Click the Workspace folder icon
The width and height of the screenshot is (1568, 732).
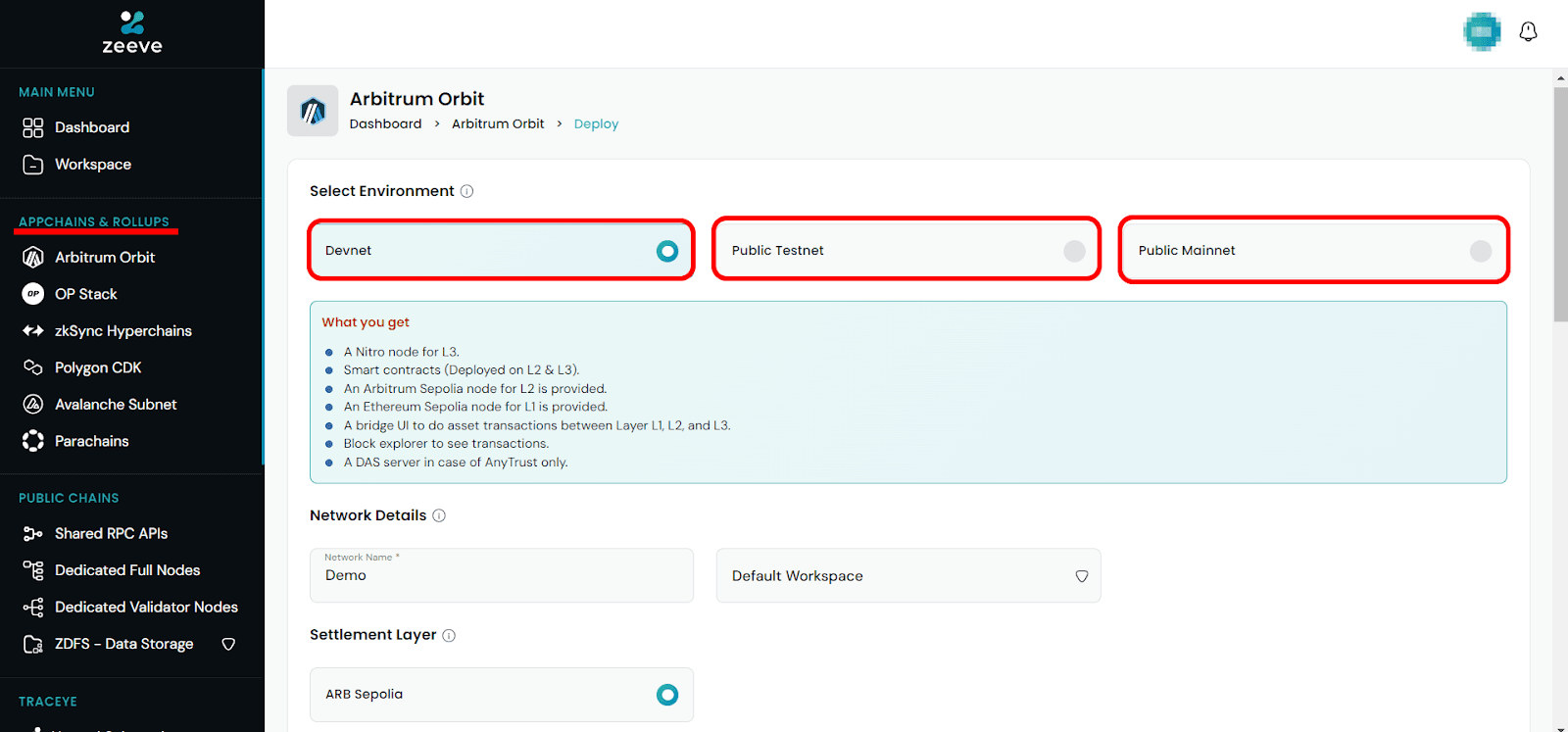pos(33,165)
